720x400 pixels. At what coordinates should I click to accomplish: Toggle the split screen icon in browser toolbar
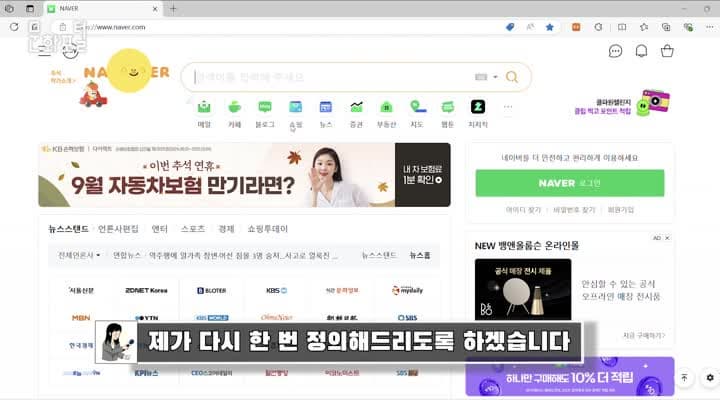click(622, 27)
